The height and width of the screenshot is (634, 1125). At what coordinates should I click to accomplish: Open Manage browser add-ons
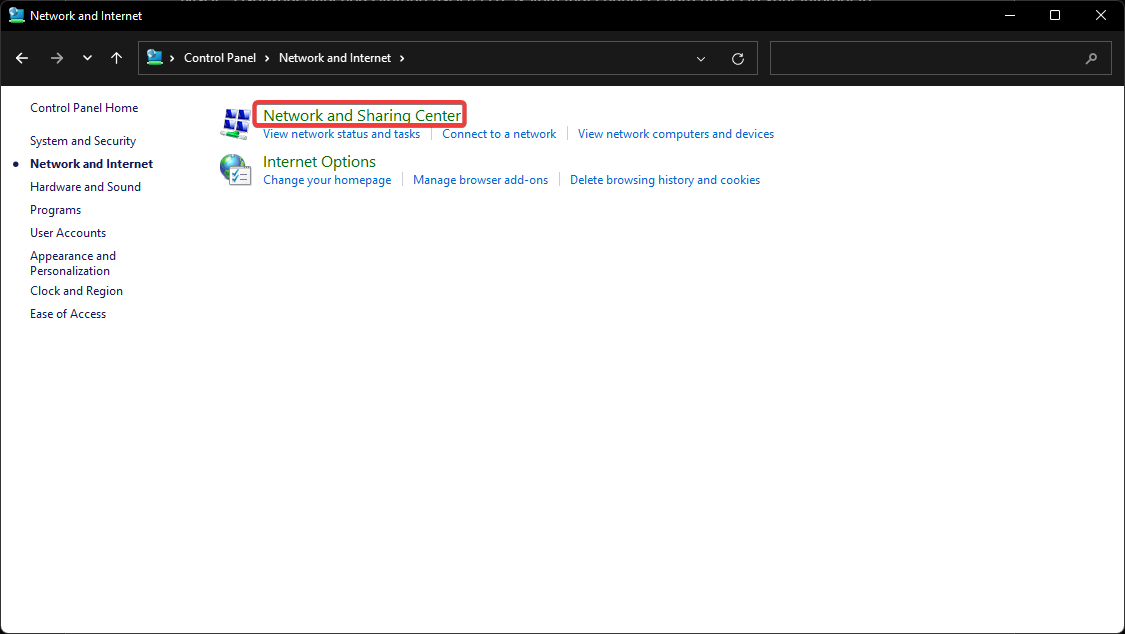coord(480,179)
